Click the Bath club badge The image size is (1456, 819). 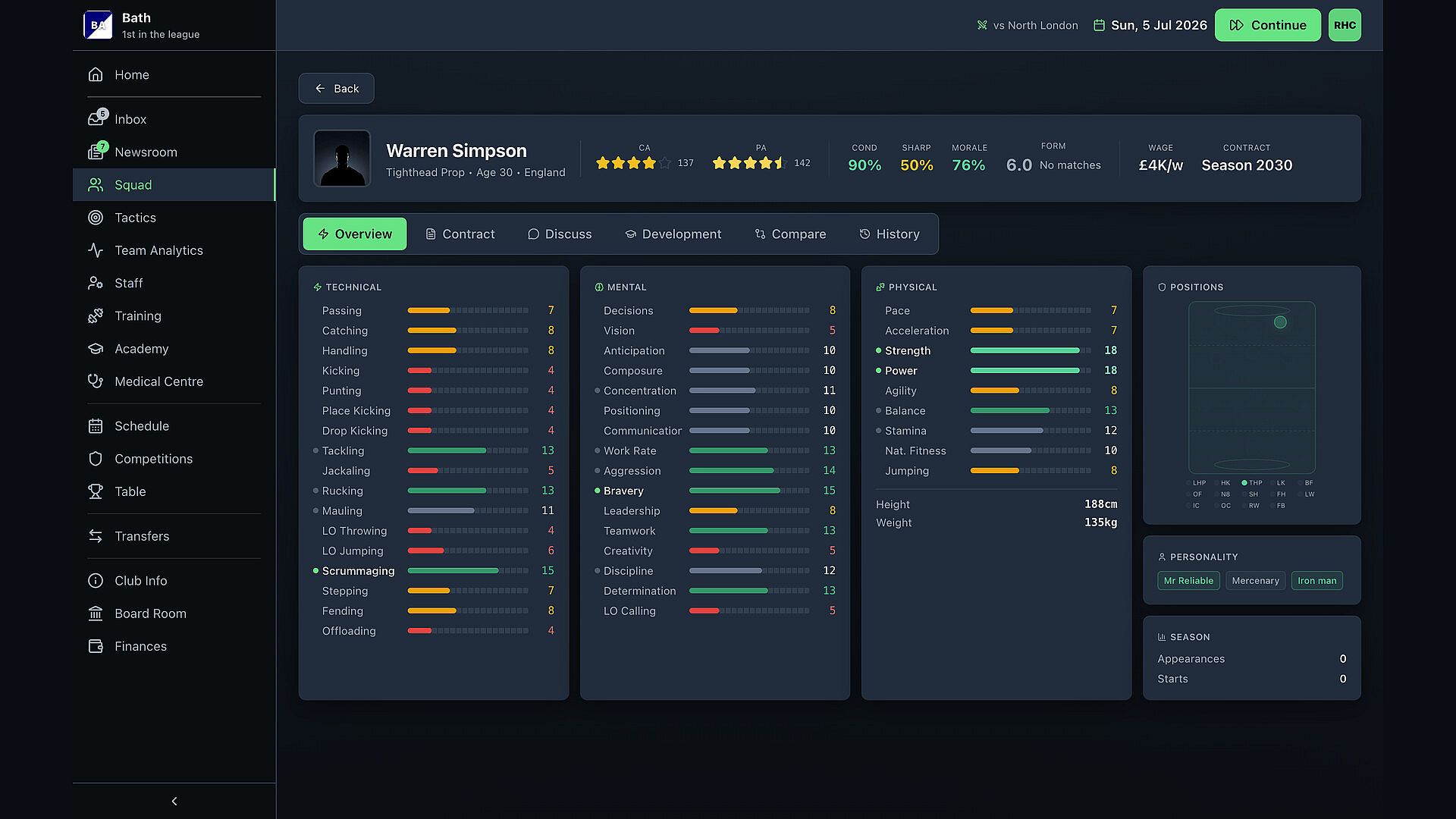point(98,25)
